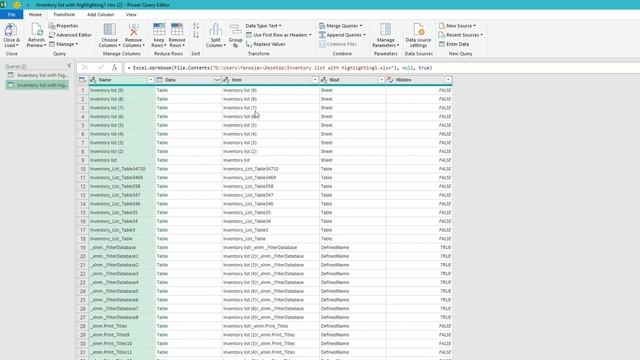Switch to the Transform tab
Image resolution: width=640 pixels, height=360 pixels.
(x=64, y=15)
